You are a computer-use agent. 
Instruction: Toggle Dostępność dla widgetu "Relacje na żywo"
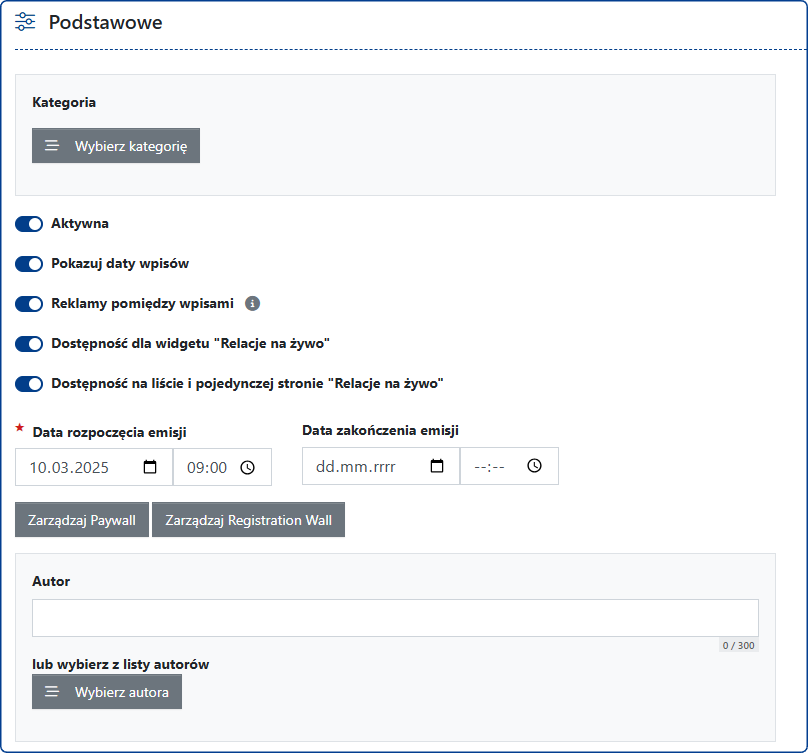29,344
